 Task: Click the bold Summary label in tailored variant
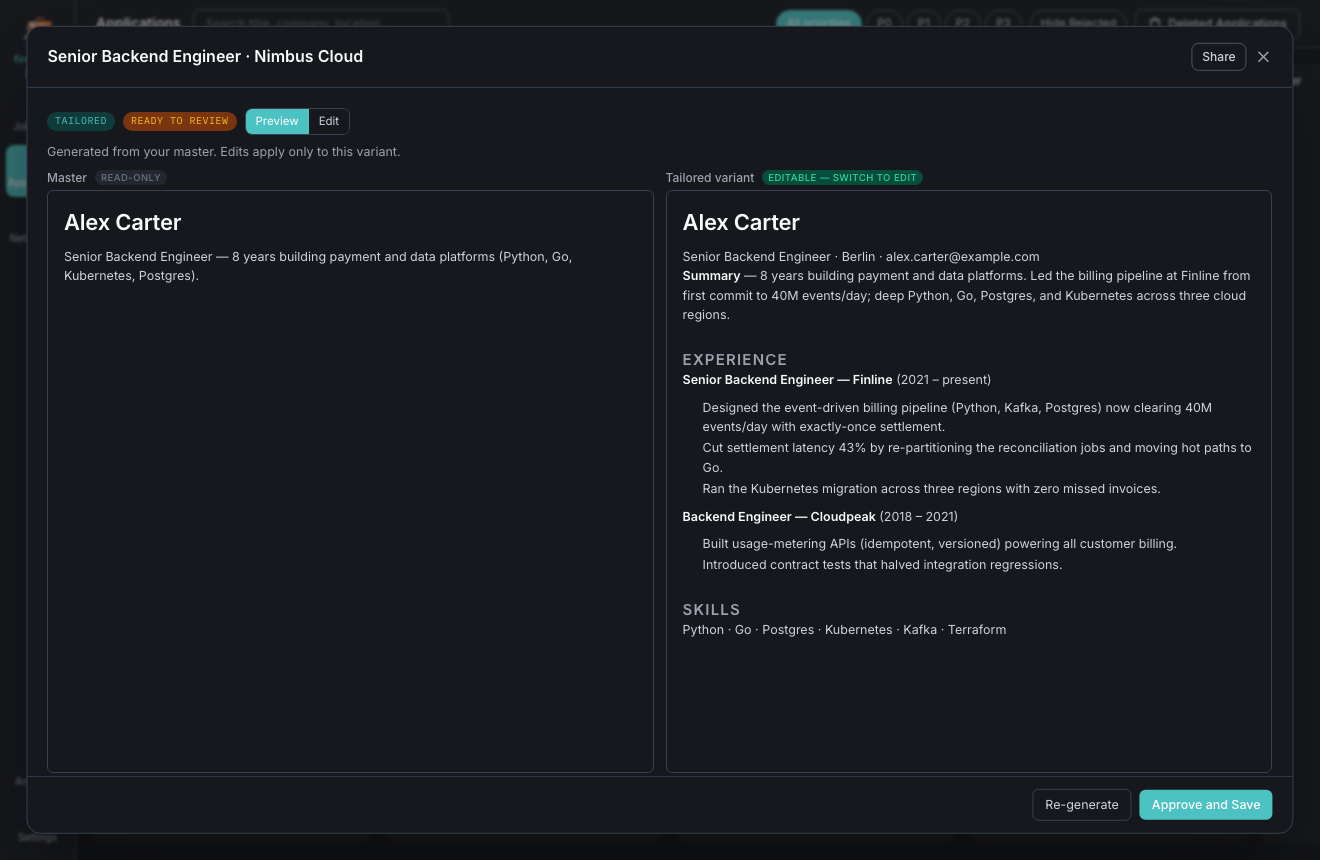(x=711, y=276)
